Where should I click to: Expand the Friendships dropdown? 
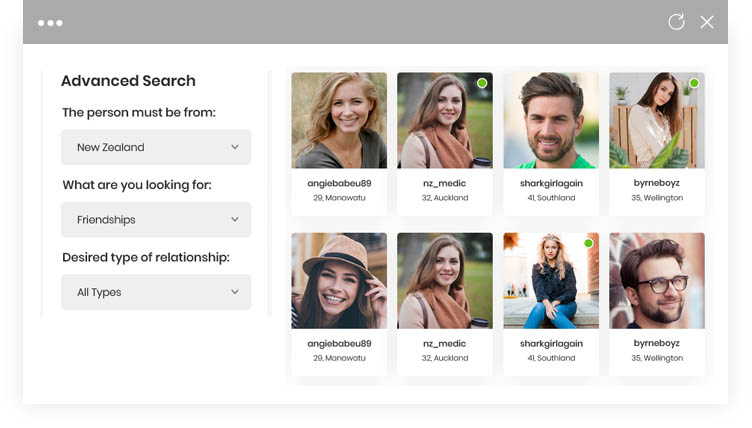pyautogui.click(x=156, y=220)
